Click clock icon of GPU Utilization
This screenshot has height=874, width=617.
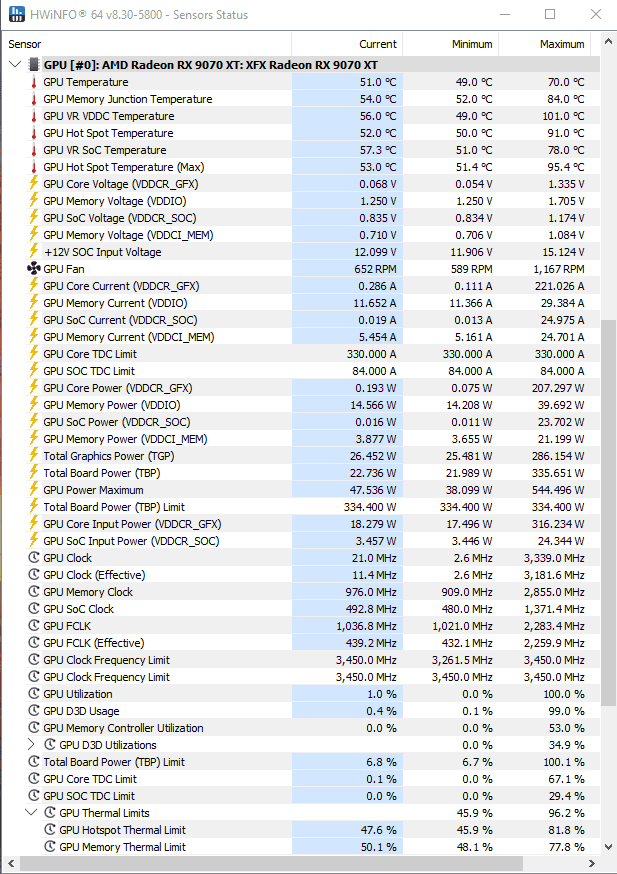(34, 693)
